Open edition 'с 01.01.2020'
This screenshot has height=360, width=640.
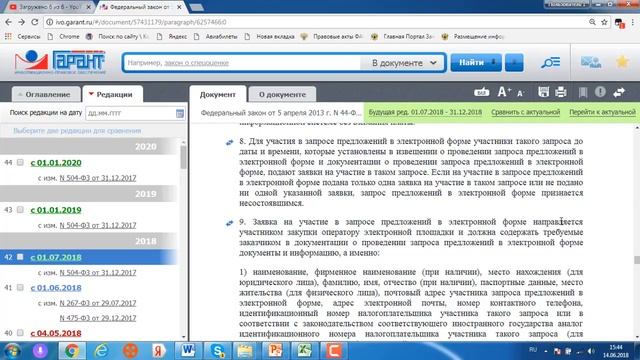(x=56, y=162)
